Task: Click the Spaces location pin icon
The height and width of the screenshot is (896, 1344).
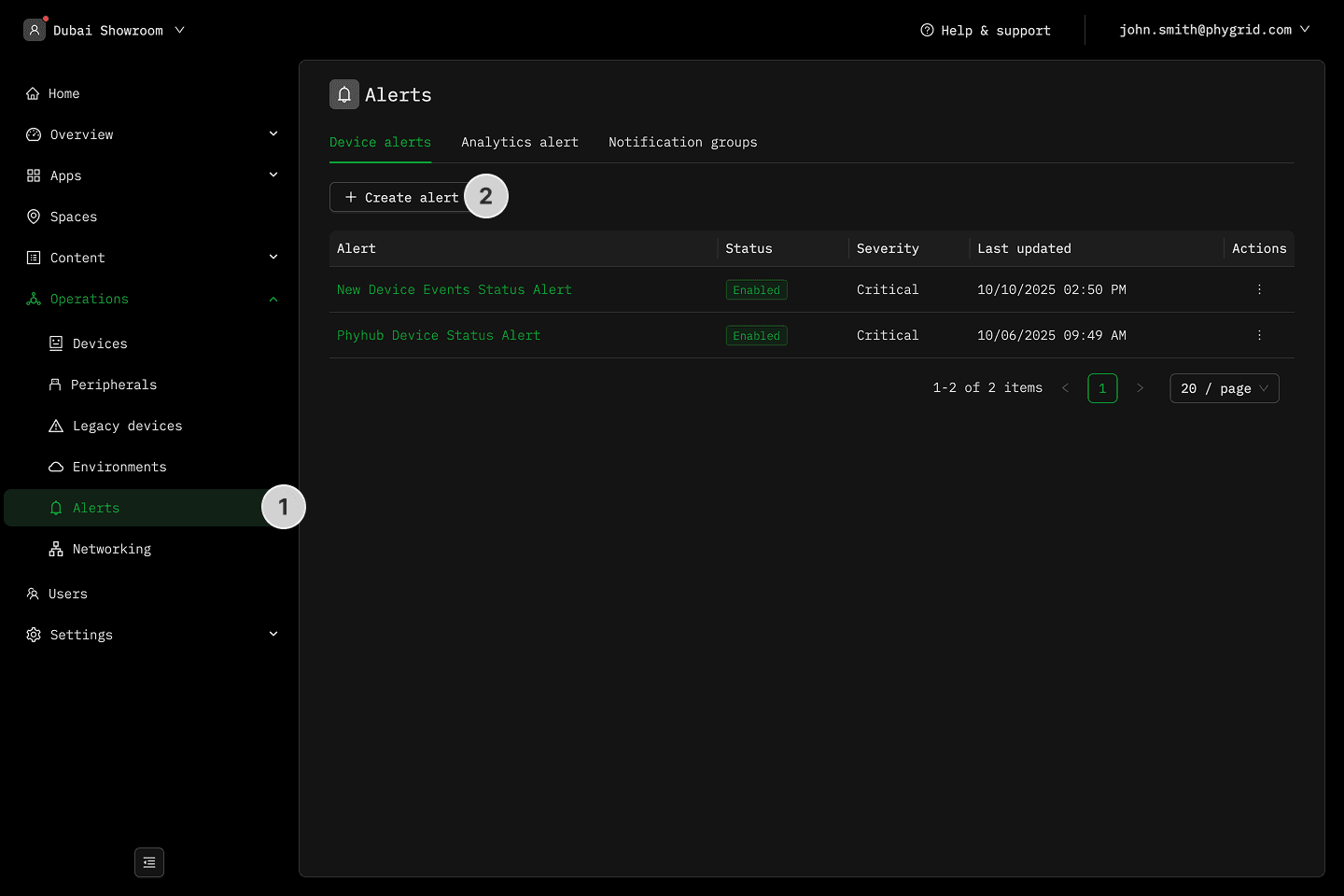Action: (x=34, y=217)
